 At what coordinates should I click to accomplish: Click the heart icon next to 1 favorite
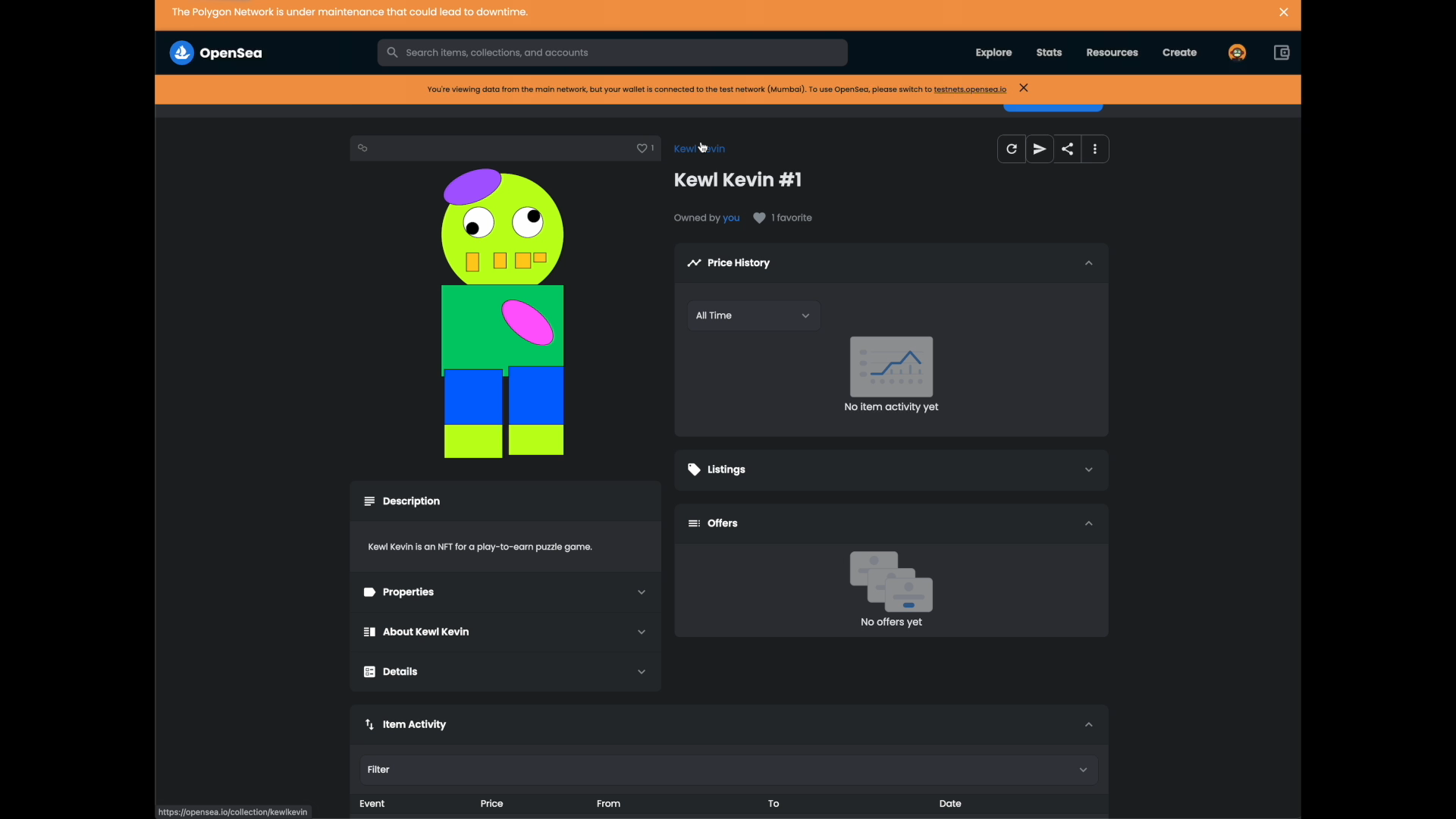tap(759, 218)
